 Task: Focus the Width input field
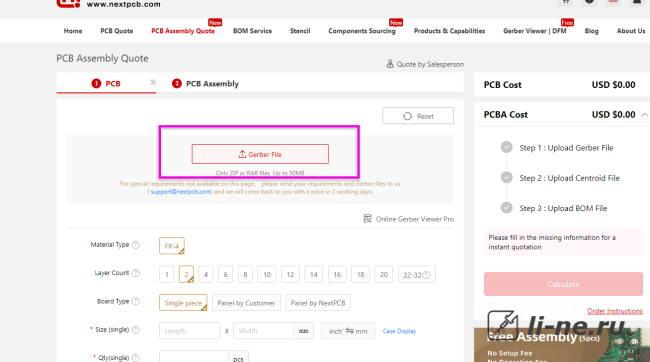[264, 331]
